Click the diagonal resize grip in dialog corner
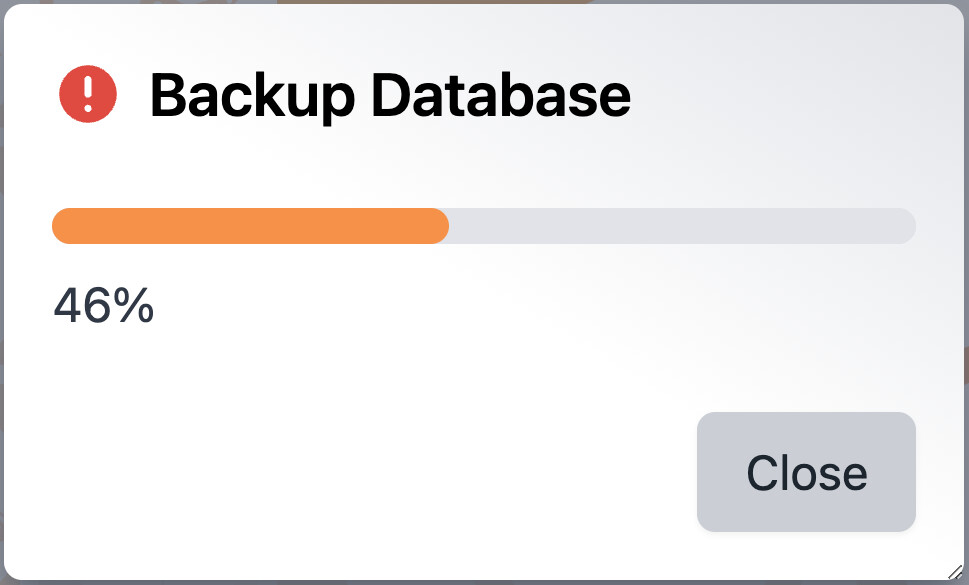 [955, 571]
